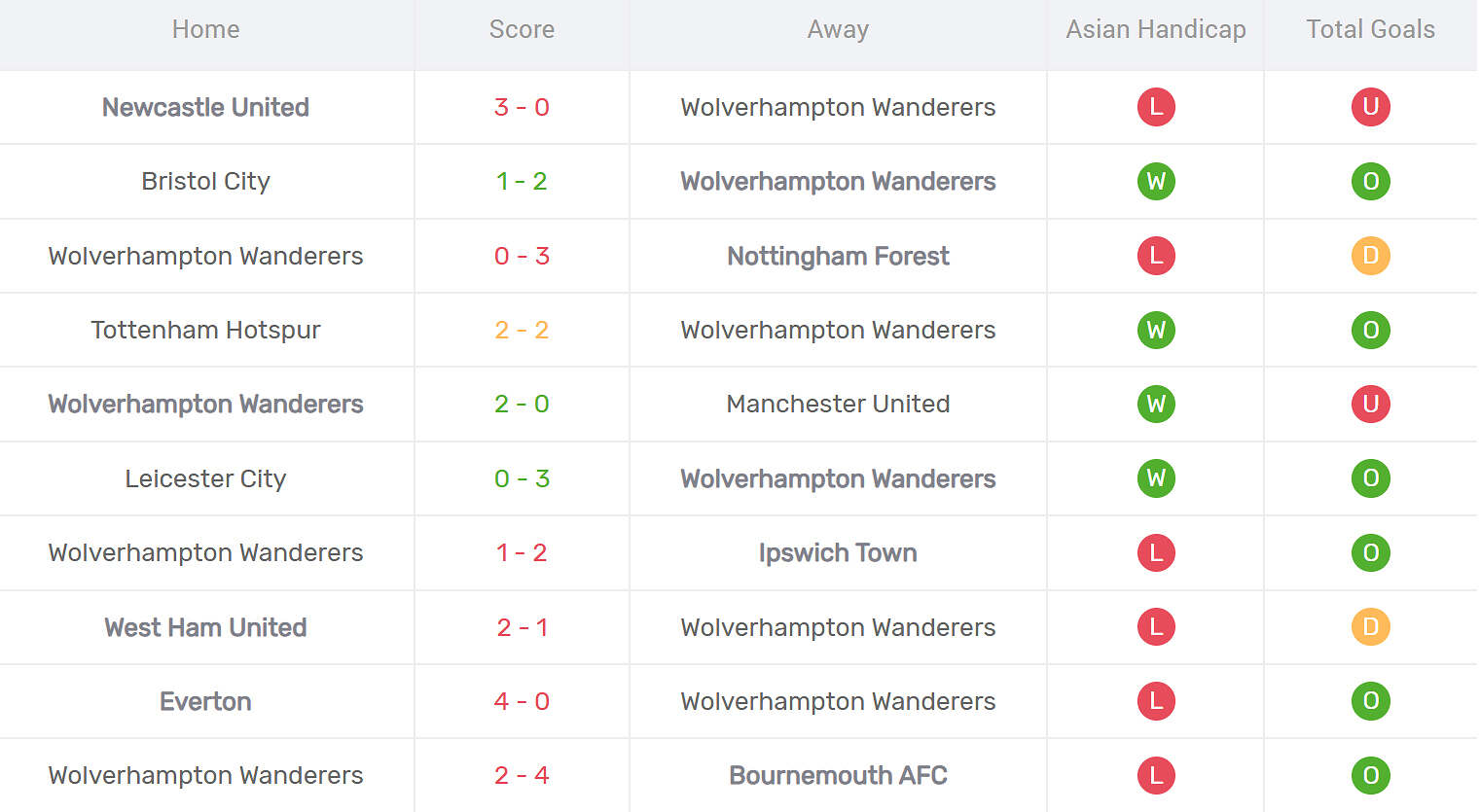Click the O total goals badge in Tottenham row

[1370, 330]
